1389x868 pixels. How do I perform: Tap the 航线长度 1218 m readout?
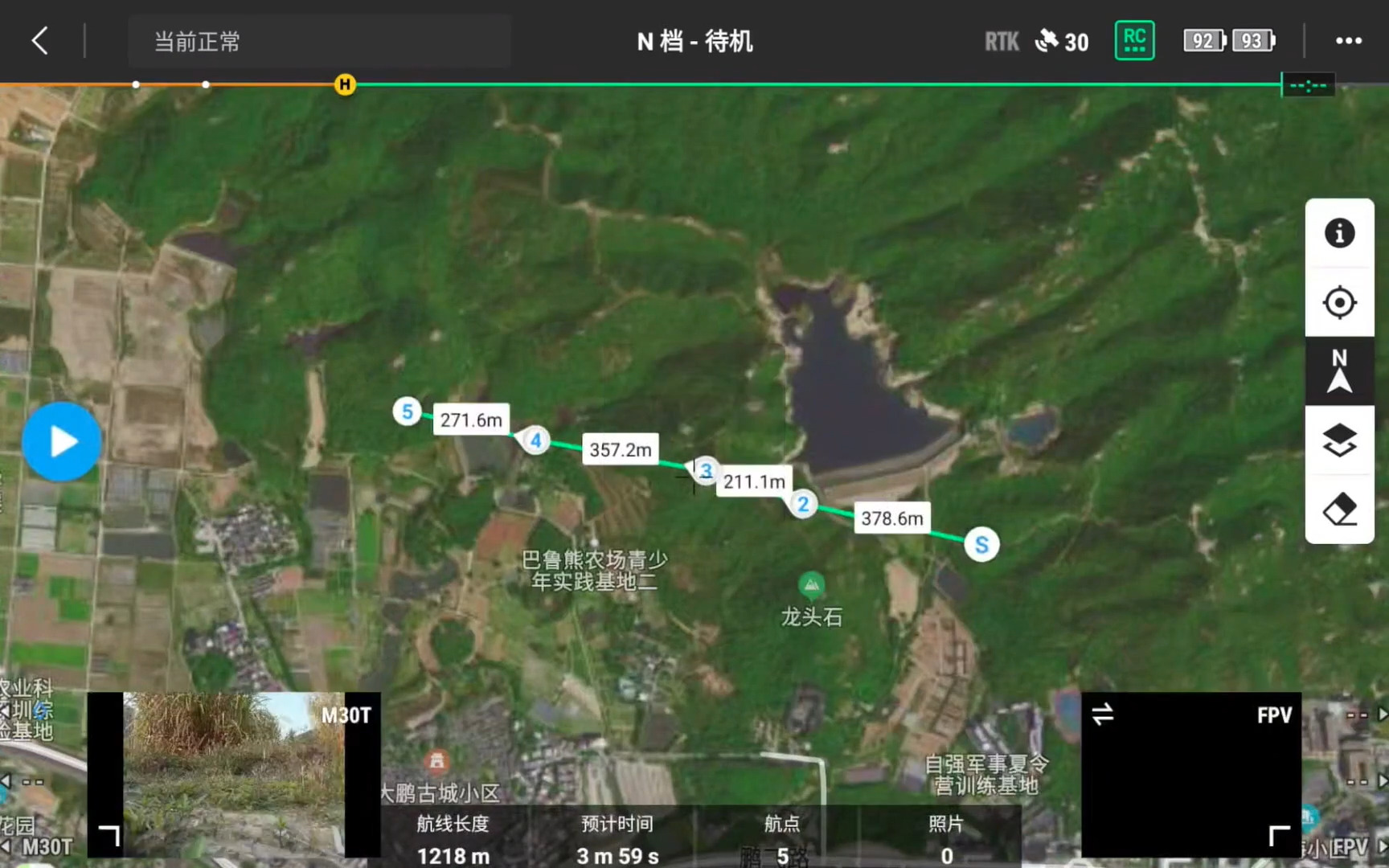coord(453,839)
